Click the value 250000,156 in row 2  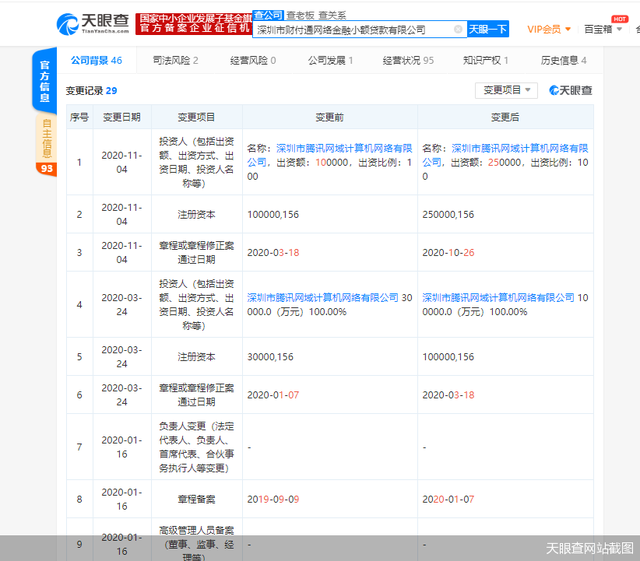click(448, 214)
